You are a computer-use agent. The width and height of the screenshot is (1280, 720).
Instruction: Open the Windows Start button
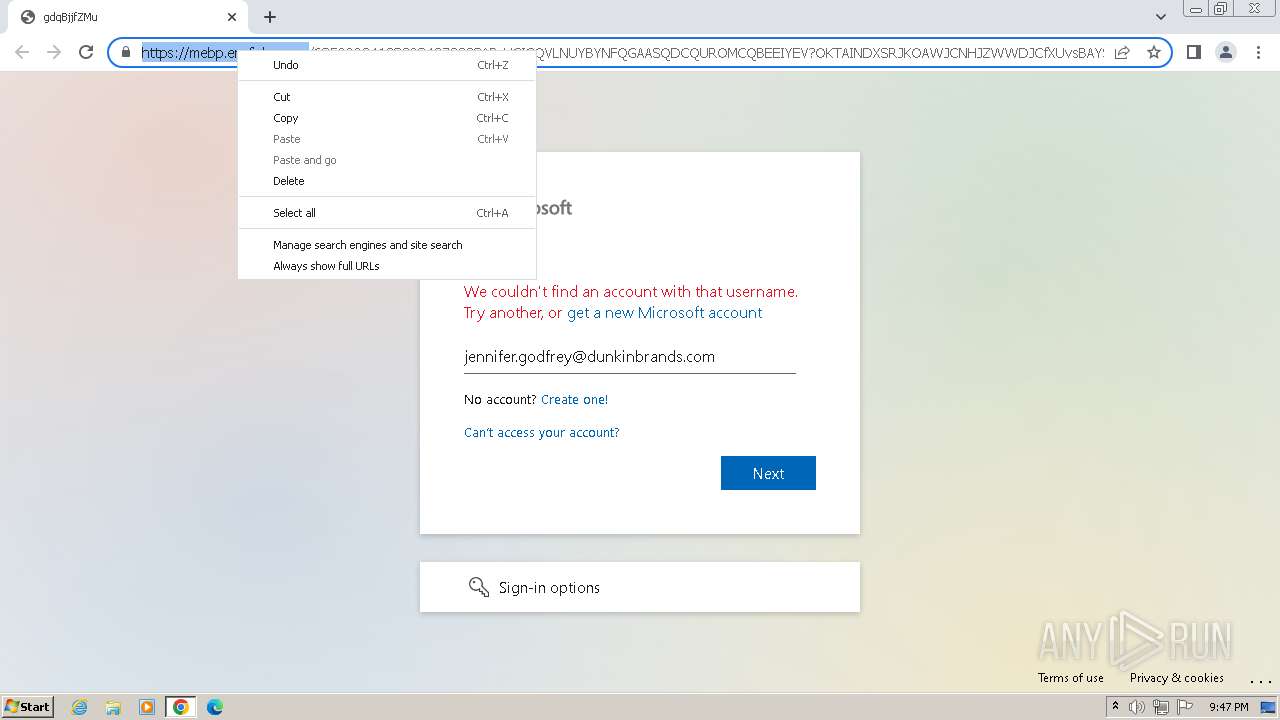pyautogui.click(x=28, y=706)
